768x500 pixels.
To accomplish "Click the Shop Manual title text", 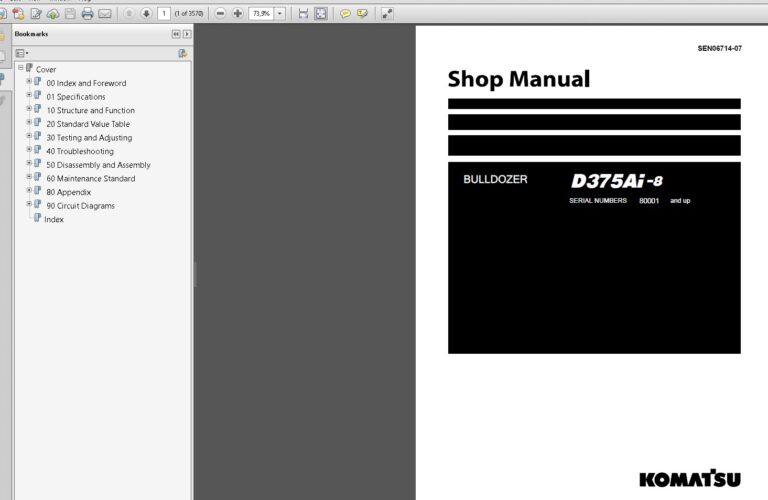I will (x=519, y=79).
